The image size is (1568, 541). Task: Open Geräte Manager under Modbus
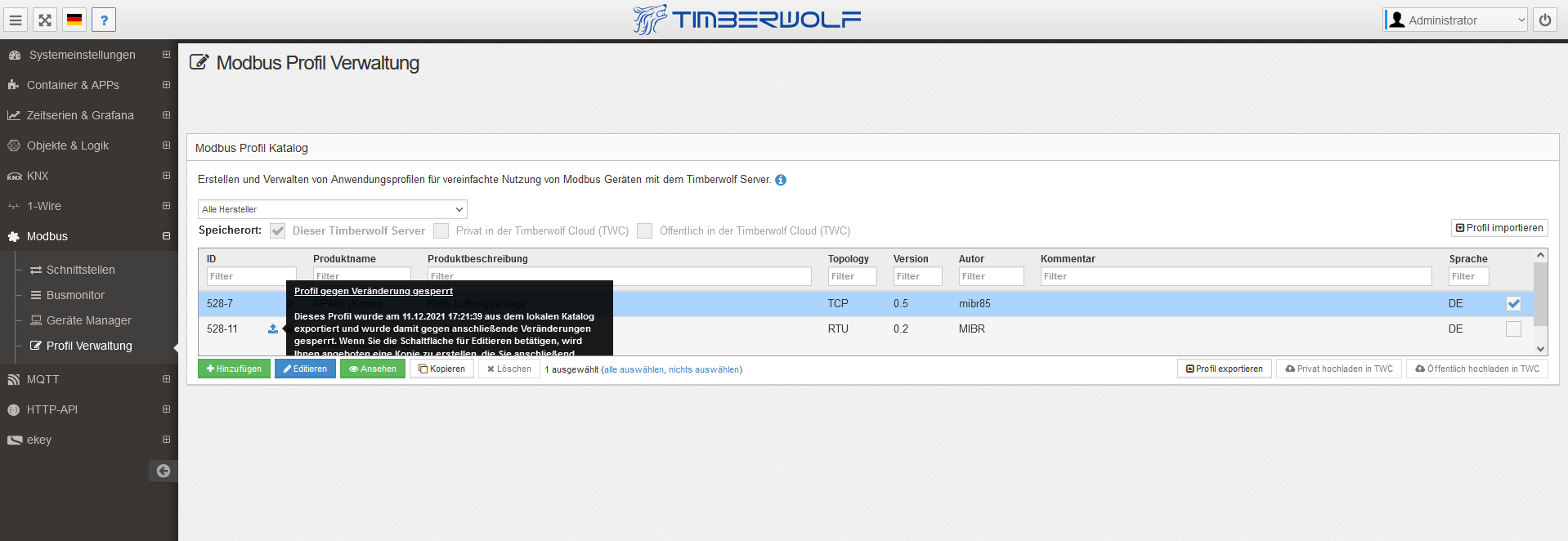[x=88, y=320]
